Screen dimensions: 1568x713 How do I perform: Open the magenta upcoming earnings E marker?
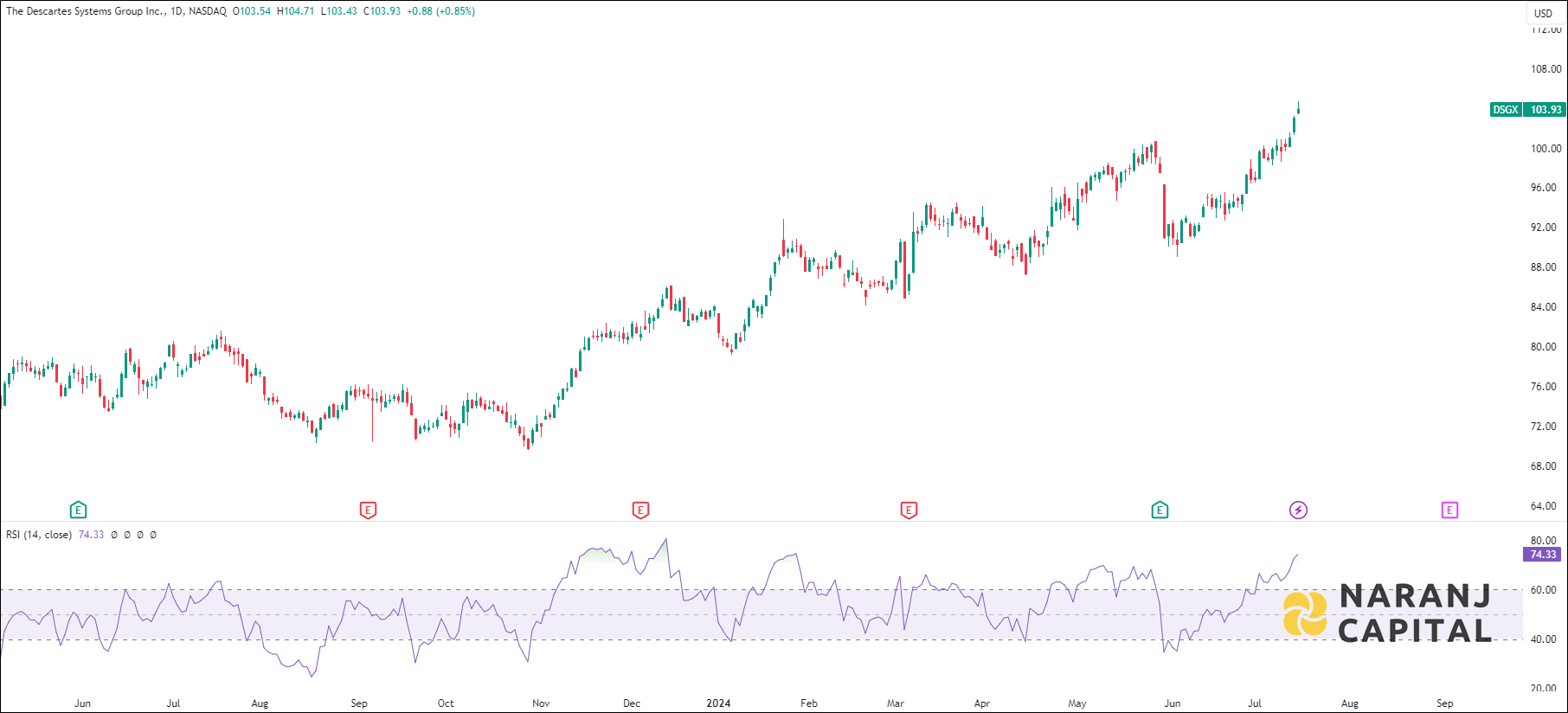(x=1449, y=510)
